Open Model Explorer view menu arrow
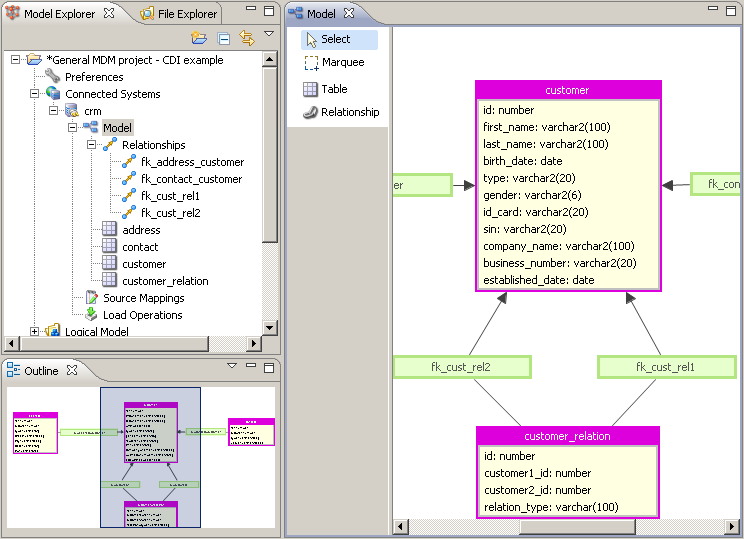Screen dimensions: 744x539 tap(269, 34)
